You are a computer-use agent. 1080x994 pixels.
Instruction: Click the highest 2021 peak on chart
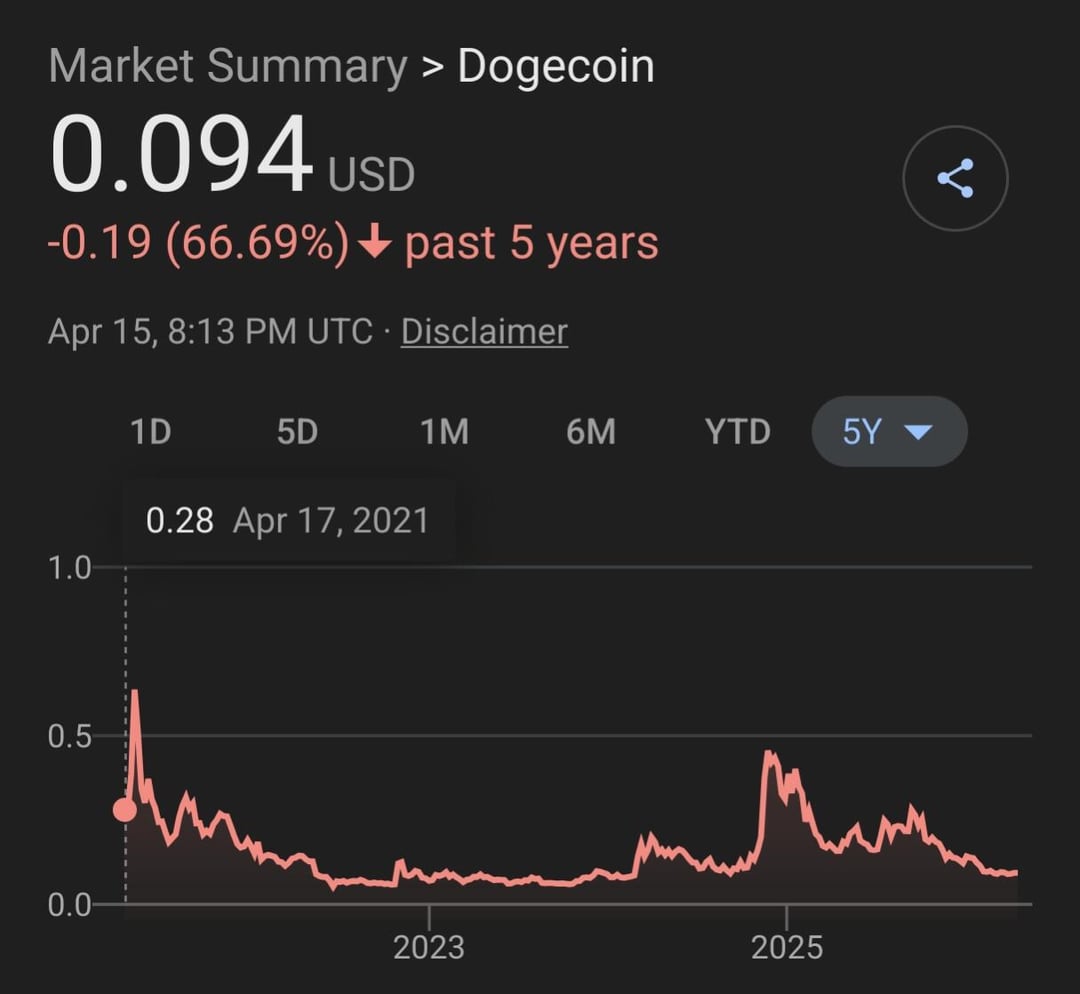tap(134, 691)
